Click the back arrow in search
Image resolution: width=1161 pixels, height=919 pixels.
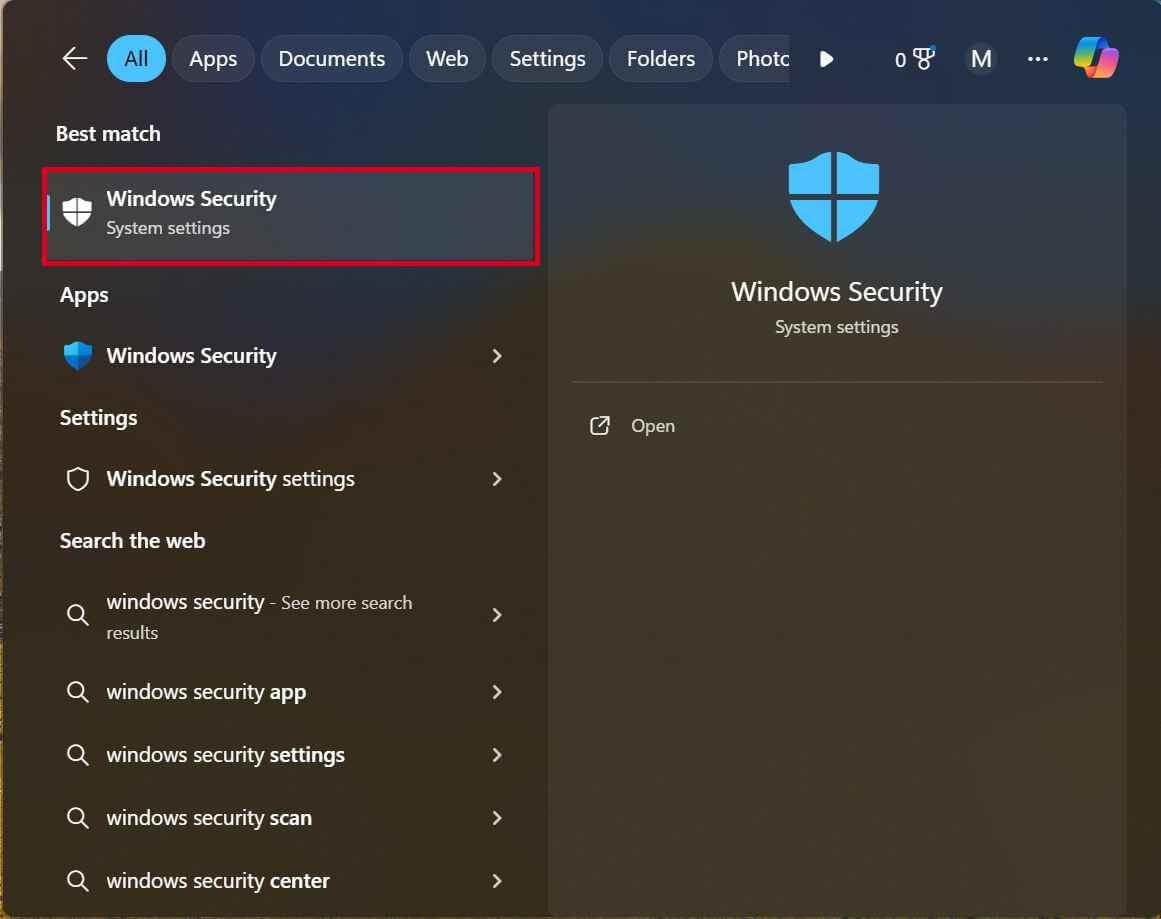[x=73, y=58]
